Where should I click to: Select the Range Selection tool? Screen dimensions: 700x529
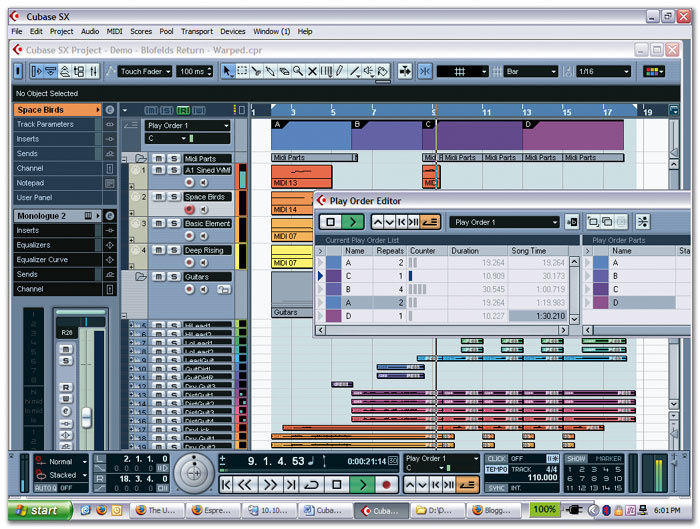pyautogui.click(x=242, y=71)
